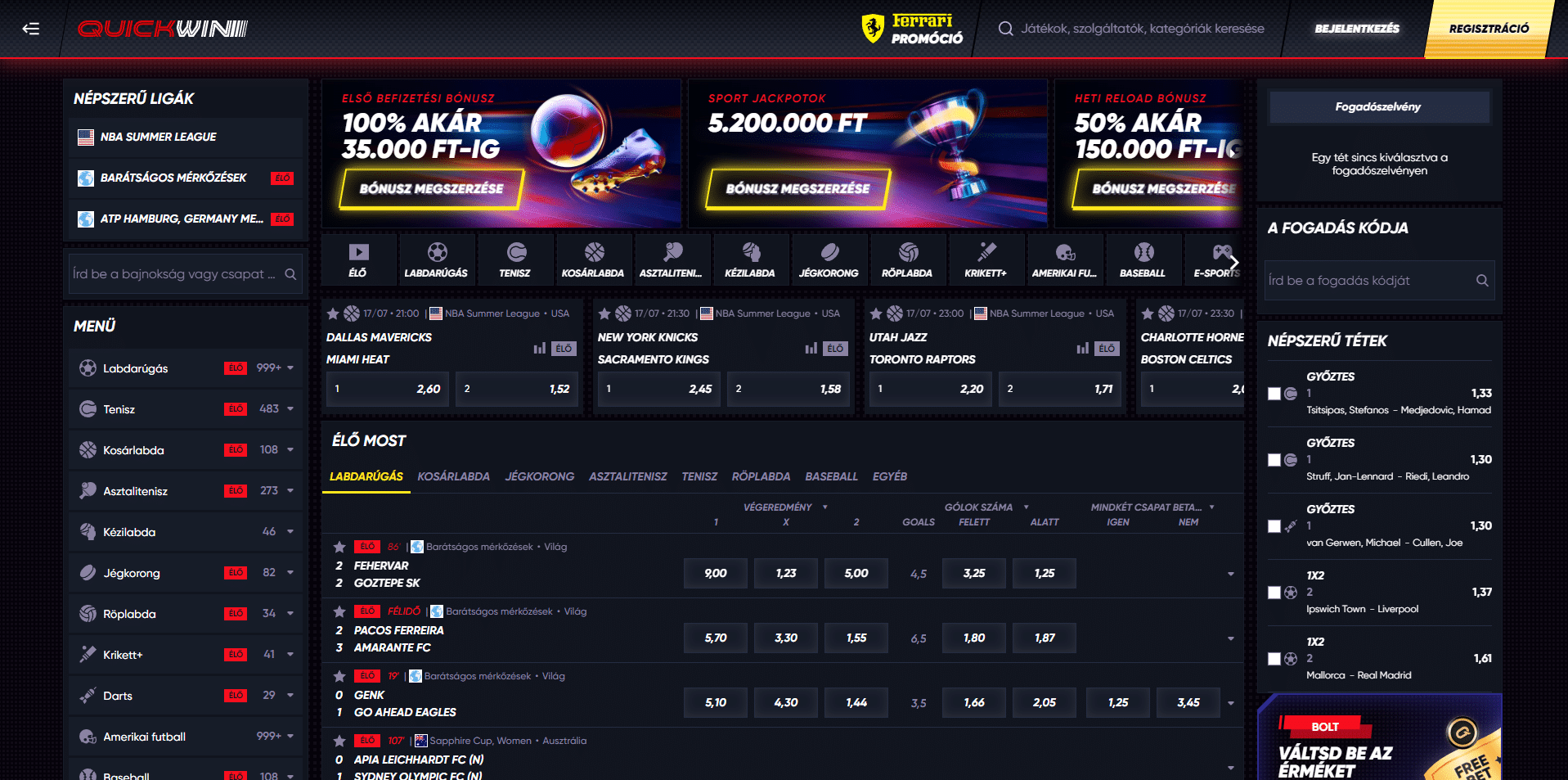
Task: Focus the header game search field
Action: pos(1143,29)
